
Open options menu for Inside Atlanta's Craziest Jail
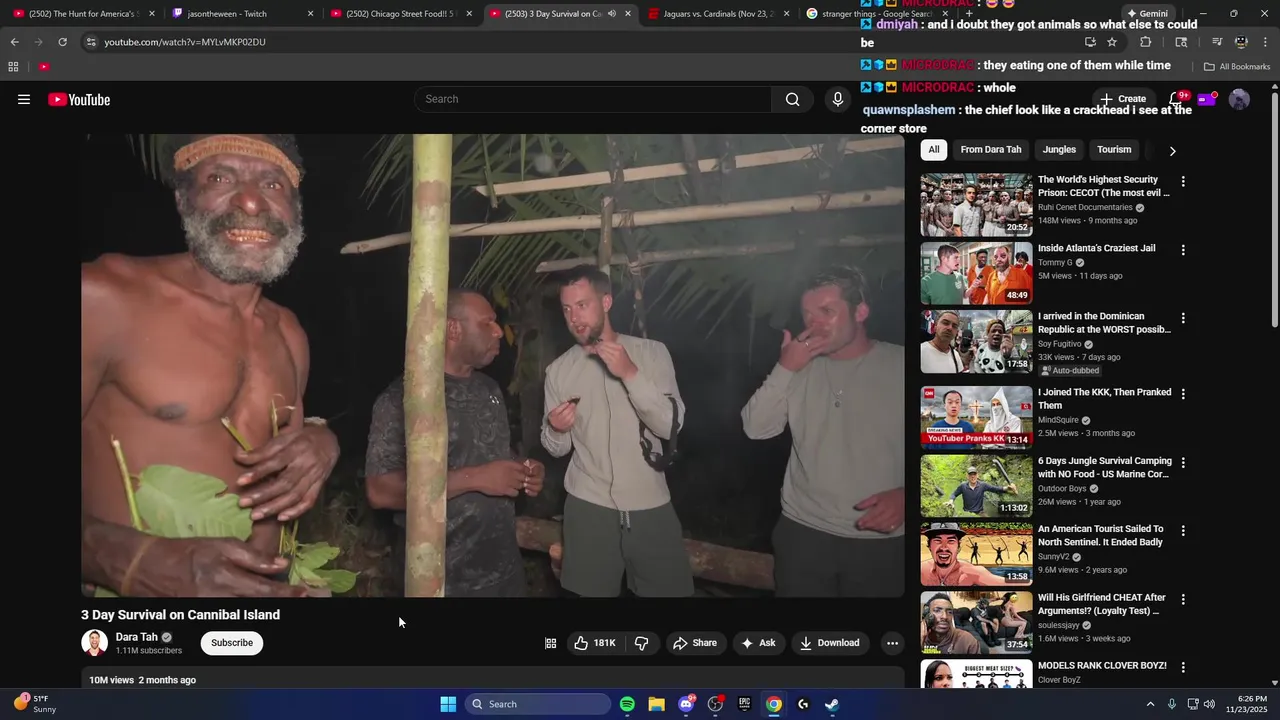1183,250
